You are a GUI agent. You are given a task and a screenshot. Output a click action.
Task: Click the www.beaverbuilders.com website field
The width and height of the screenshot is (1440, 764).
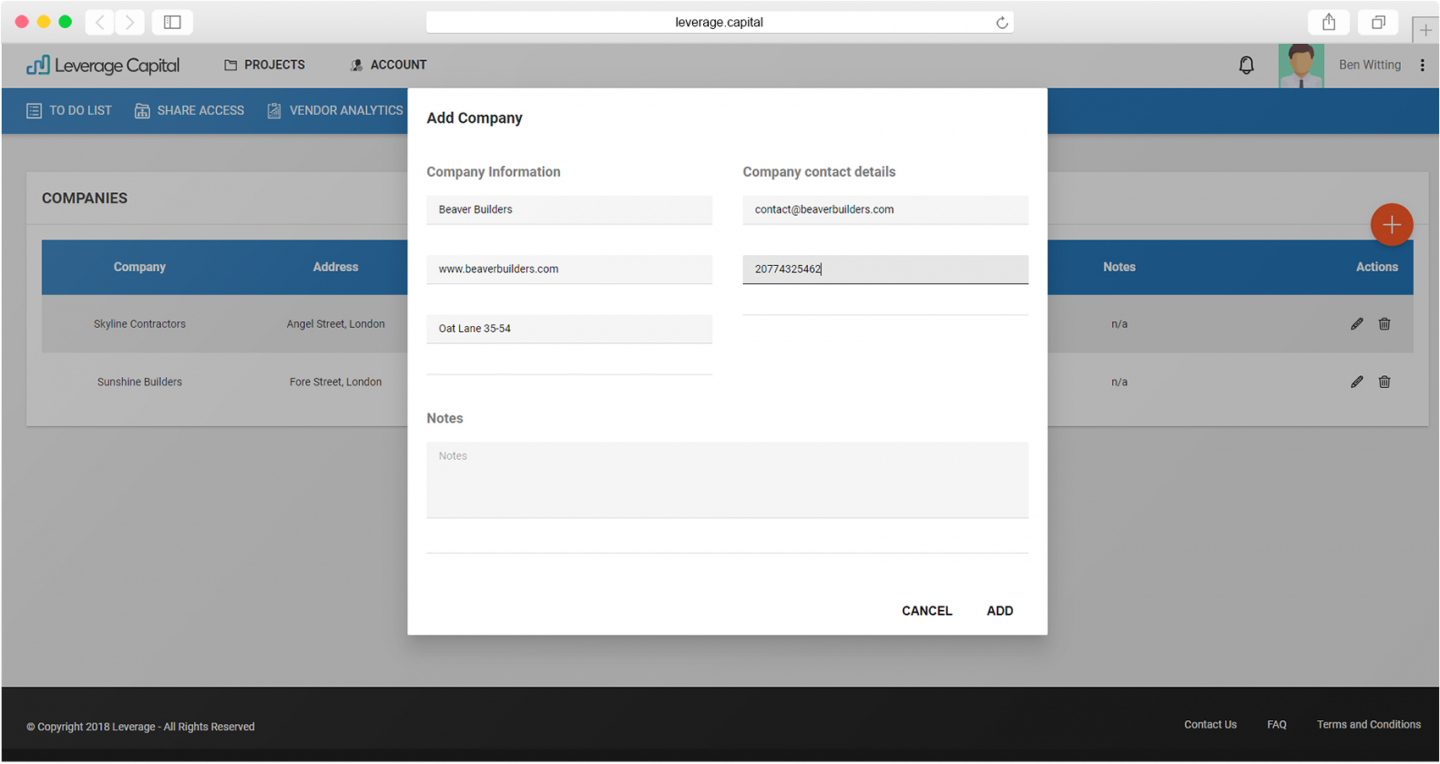point(569,269)
